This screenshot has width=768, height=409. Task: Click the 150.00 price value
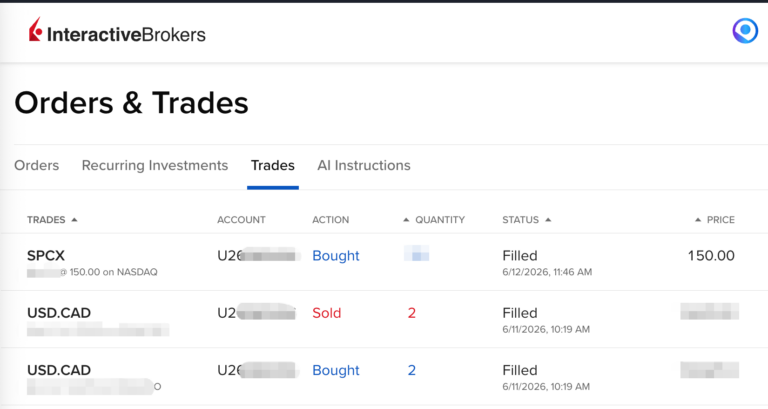pyautogui.click(x=711, y=256)
